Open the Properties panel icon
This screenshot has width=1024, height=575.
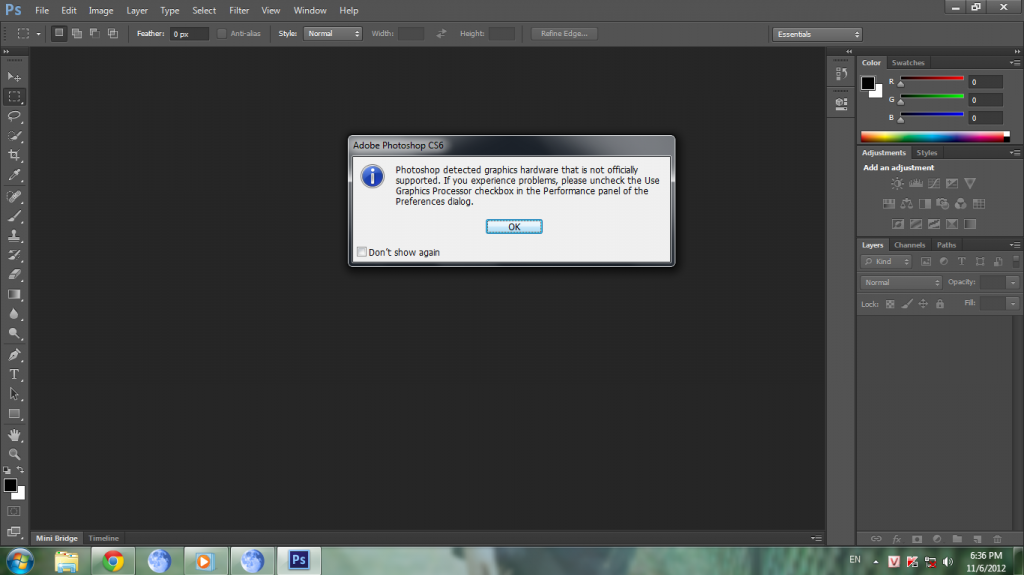coord(841,103)
